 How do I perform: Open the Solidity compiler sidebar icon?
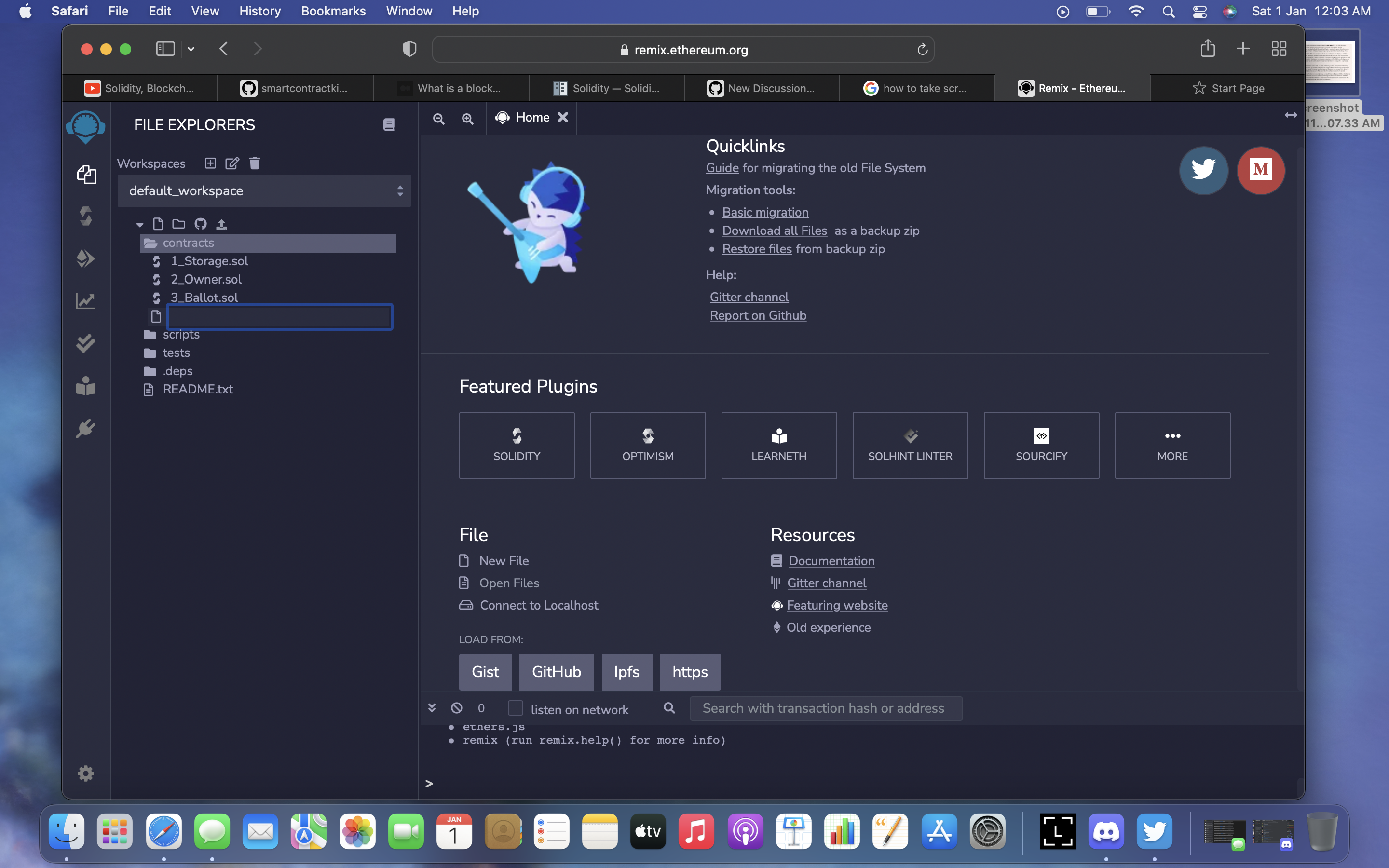click(x=85, y=217)
